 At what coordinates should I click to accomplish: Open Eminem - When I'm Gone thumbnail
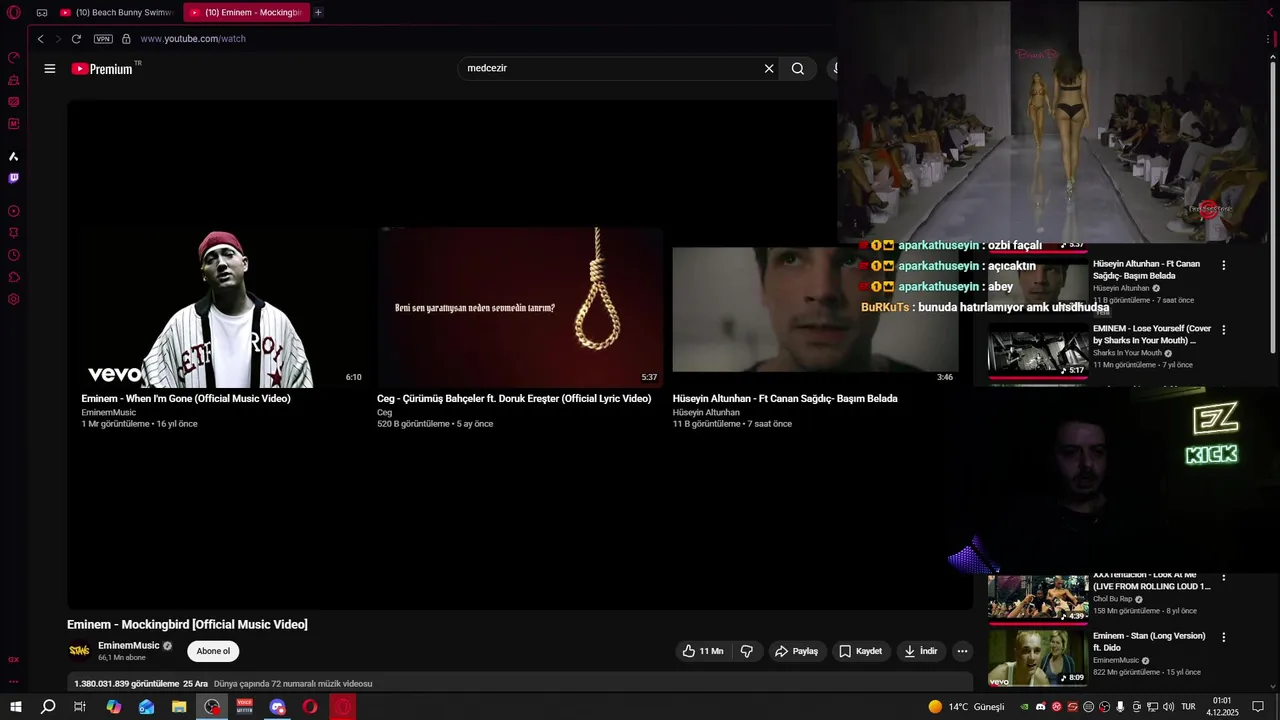click(223, 308)
